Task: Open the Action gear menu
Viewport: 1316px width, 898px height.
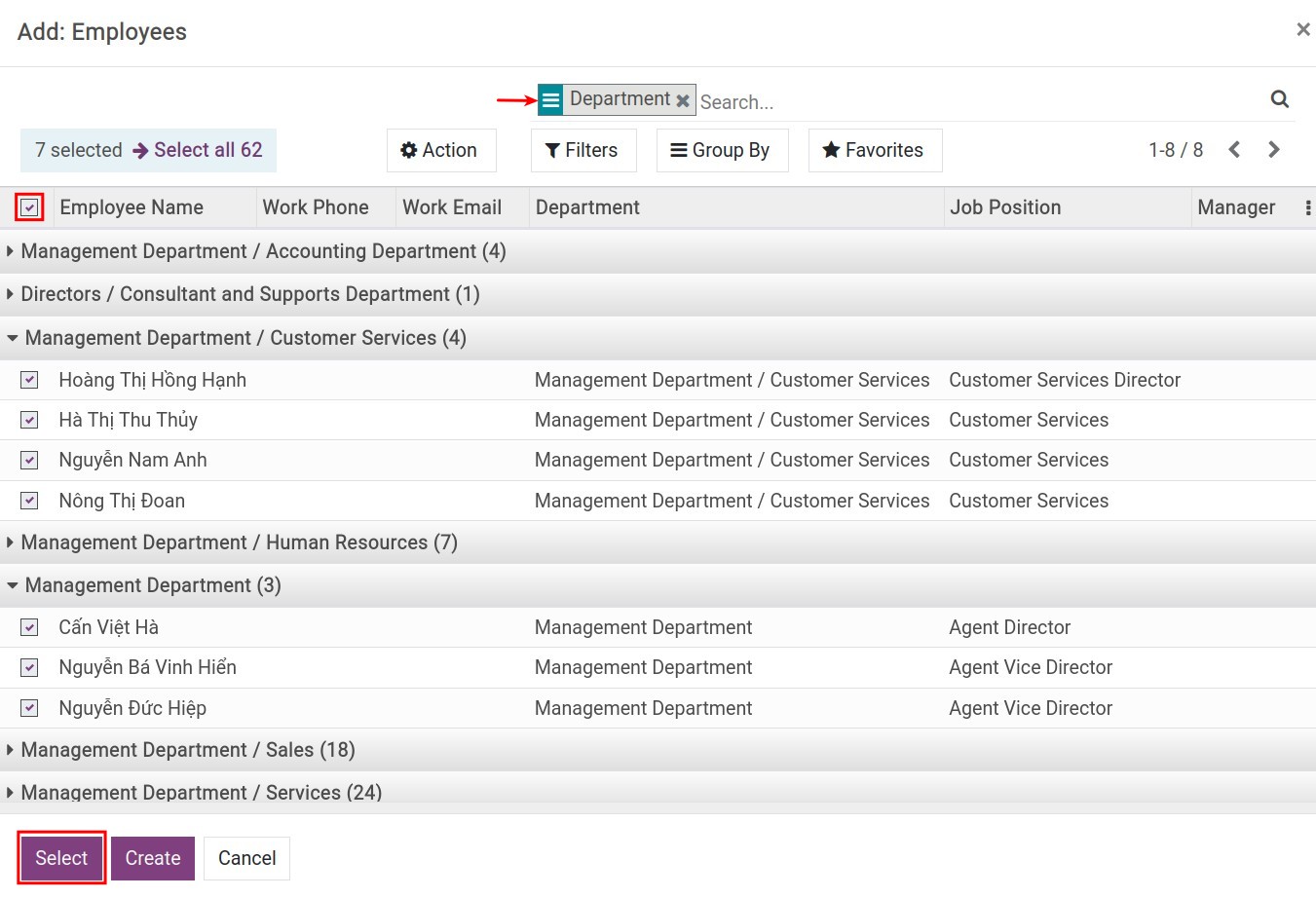Action: click(x=440, y=150)
